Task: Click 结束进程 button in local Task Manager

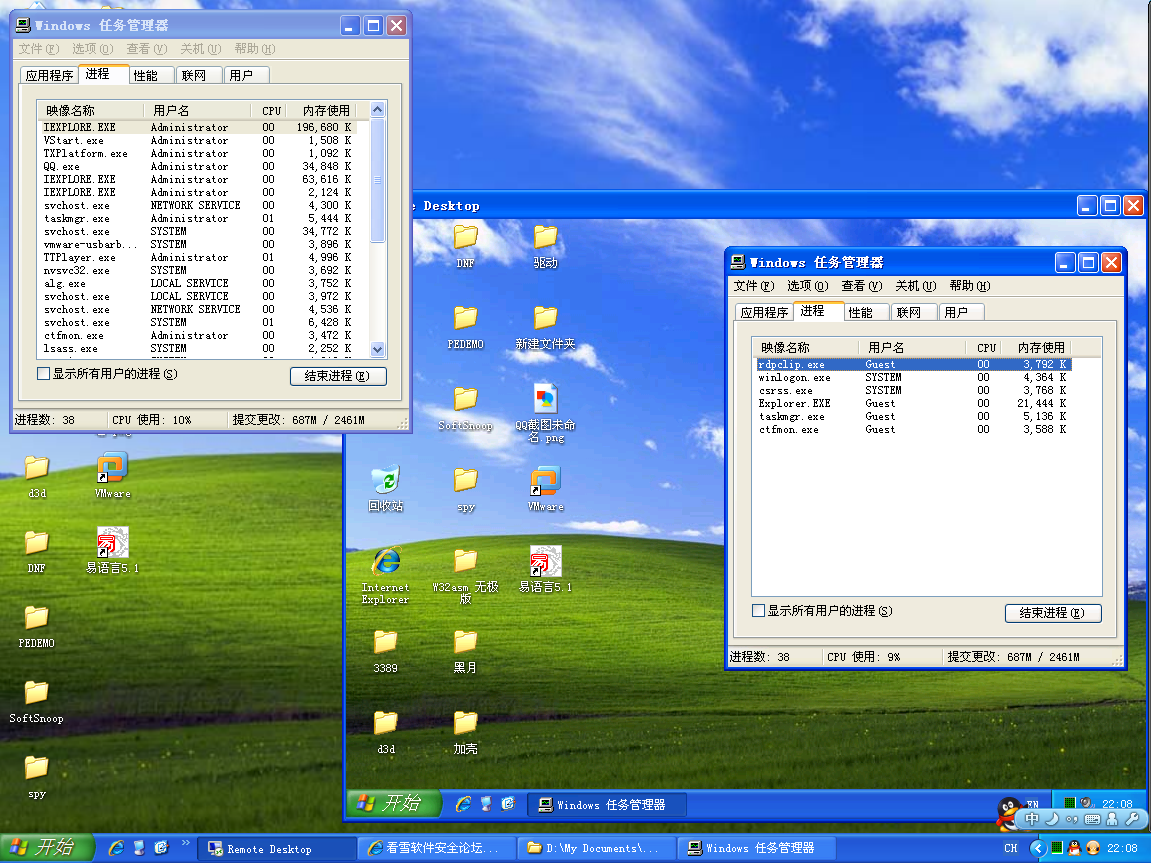Action: click(338, 376)
